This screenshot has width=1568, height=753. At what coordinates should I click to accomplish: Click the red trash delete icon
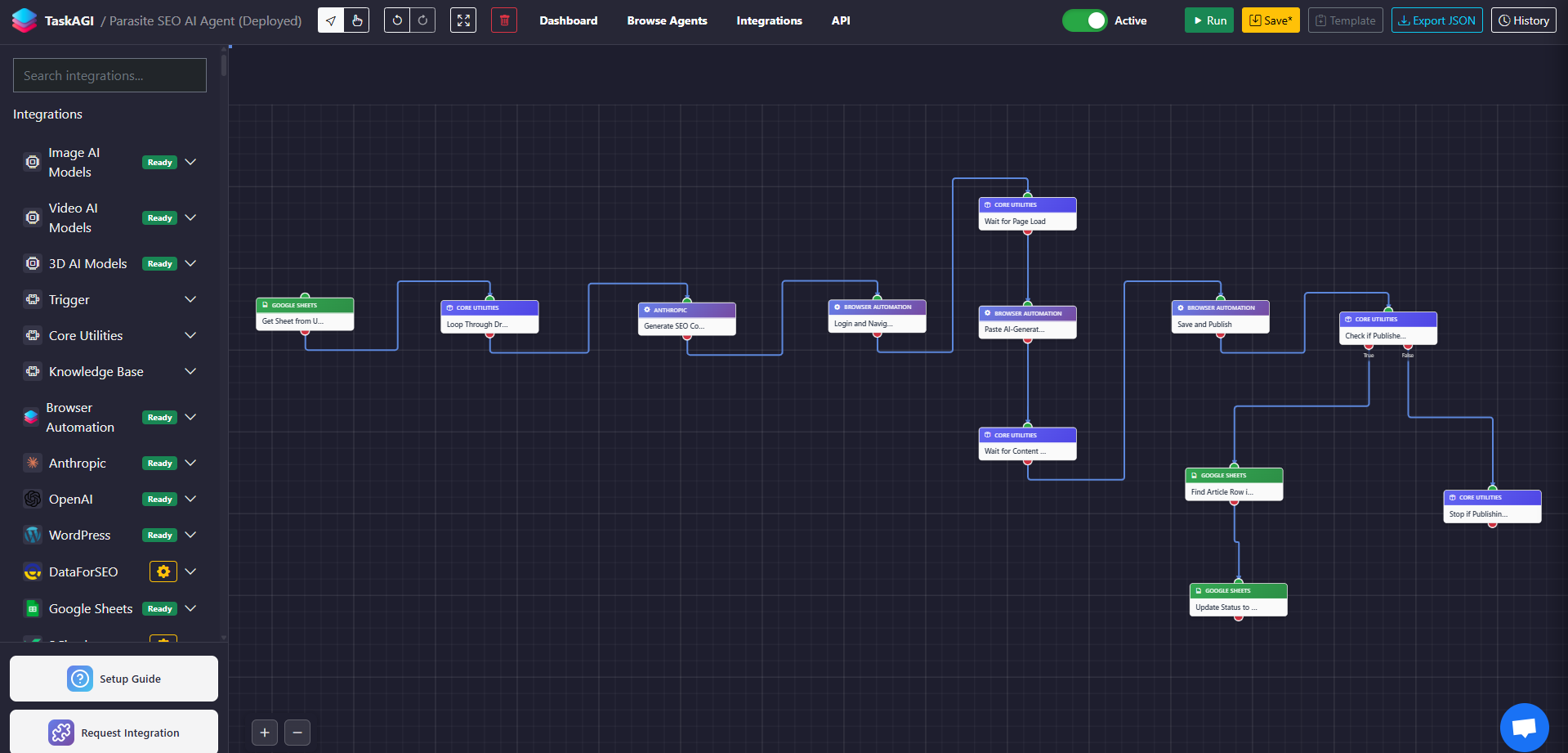(504, 20)
